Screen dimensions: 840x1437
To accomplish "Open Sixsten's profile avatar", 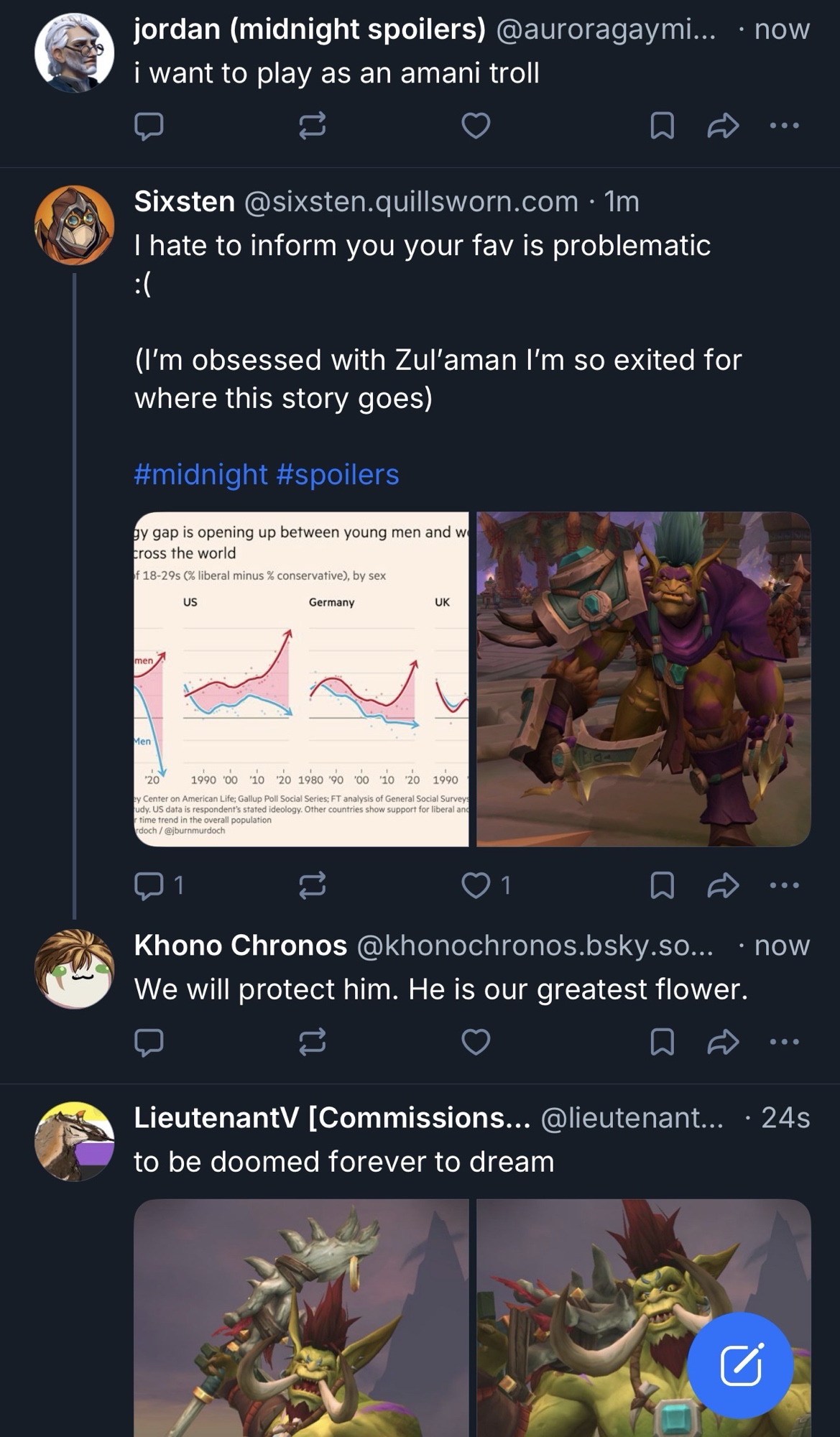I will [x=75, y=225].
